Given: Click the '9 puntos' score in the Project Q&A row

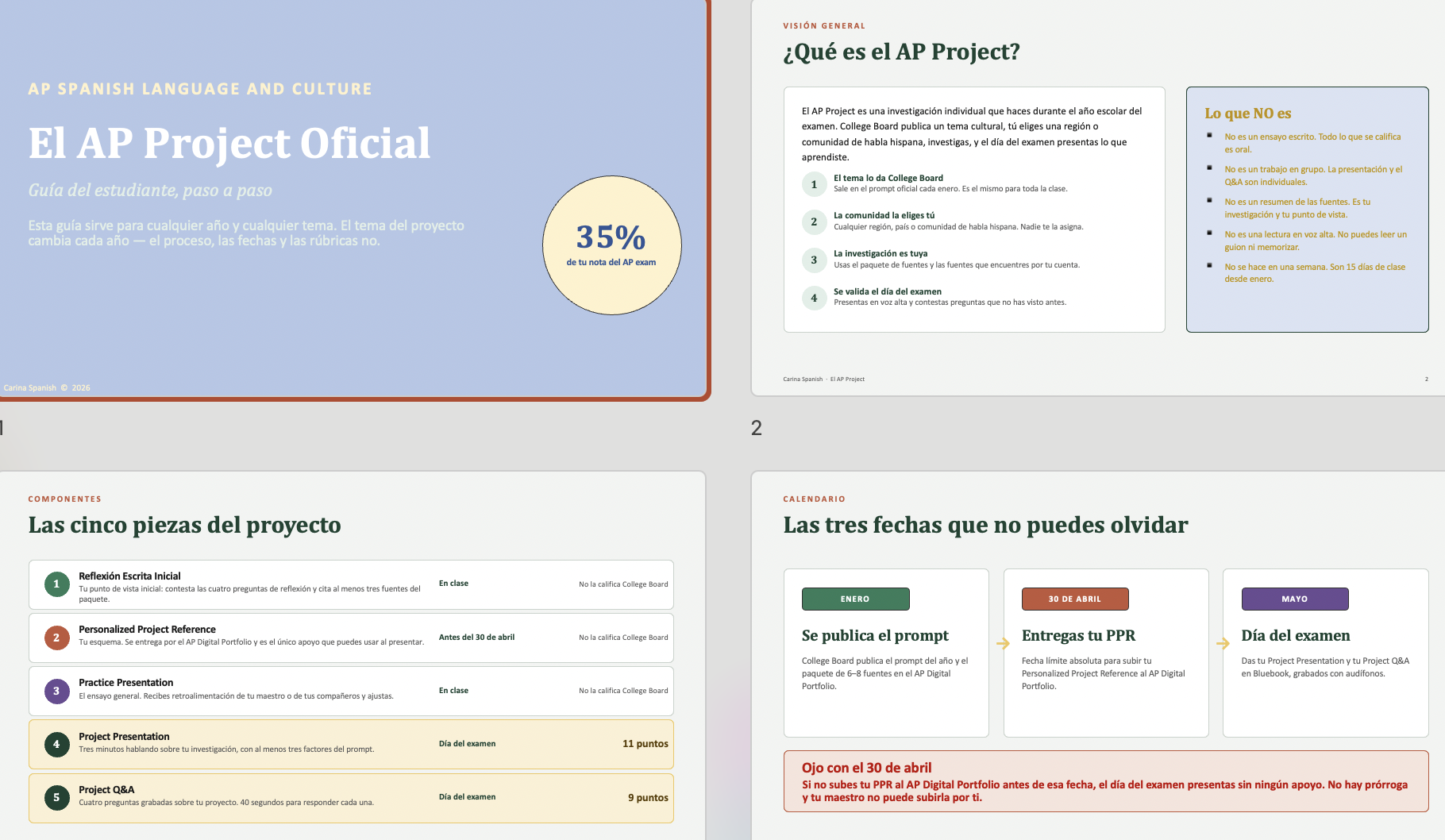Looking at the screenshot, I should 648,798.
